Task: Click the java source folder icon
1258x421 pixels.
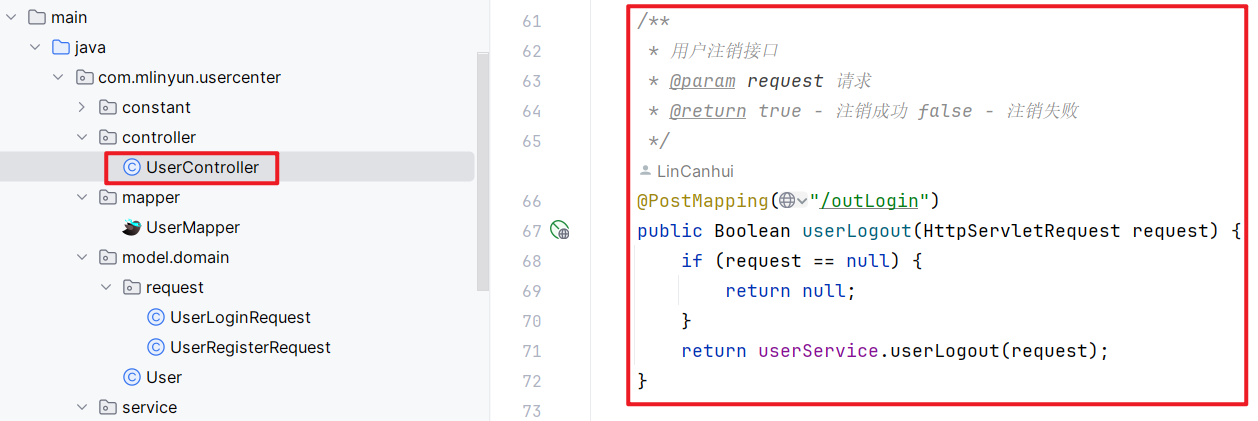Action: point(60,47)
